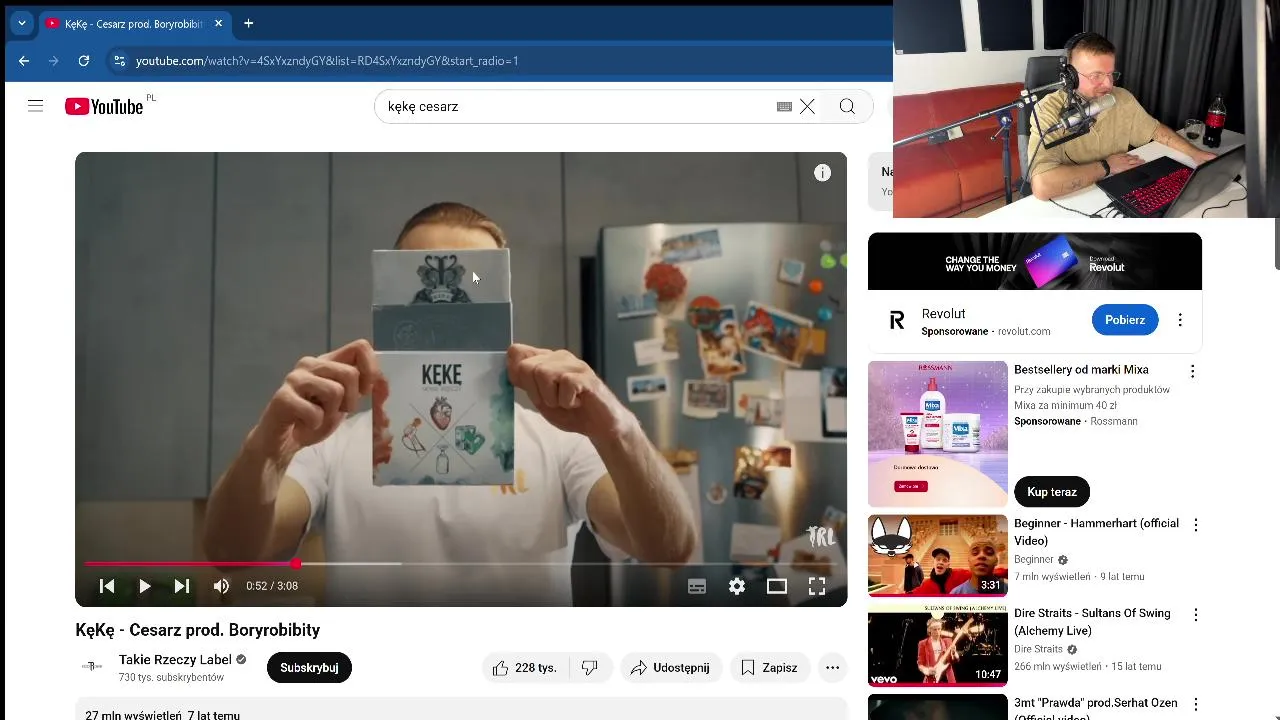Open the Rossmann Mixa ad thumbnail
Viewport: 1280px width, 720px height.
tap(938, 434)
